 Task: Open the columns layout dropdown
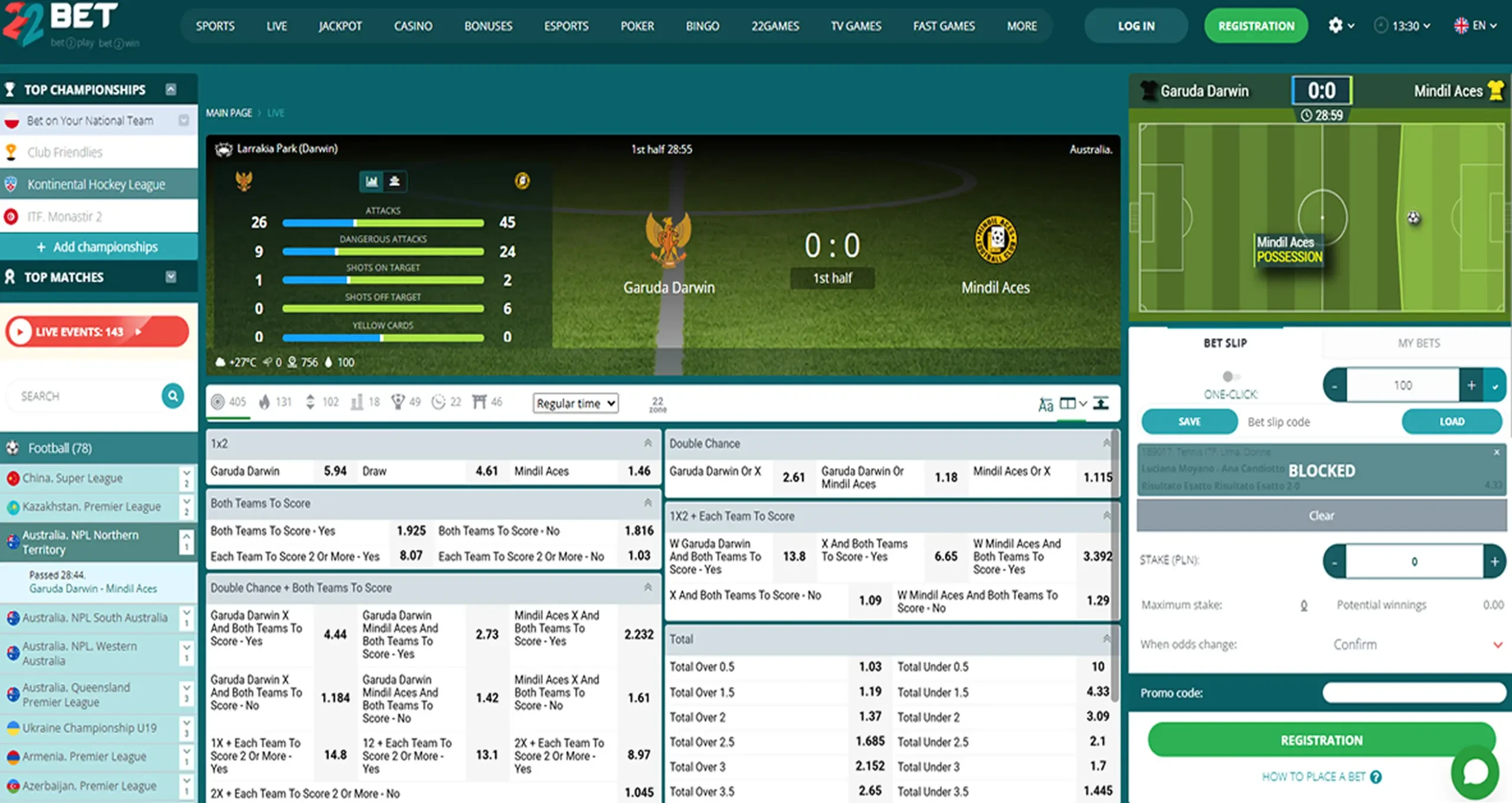pyautogui.click(x=1074, y=403)
